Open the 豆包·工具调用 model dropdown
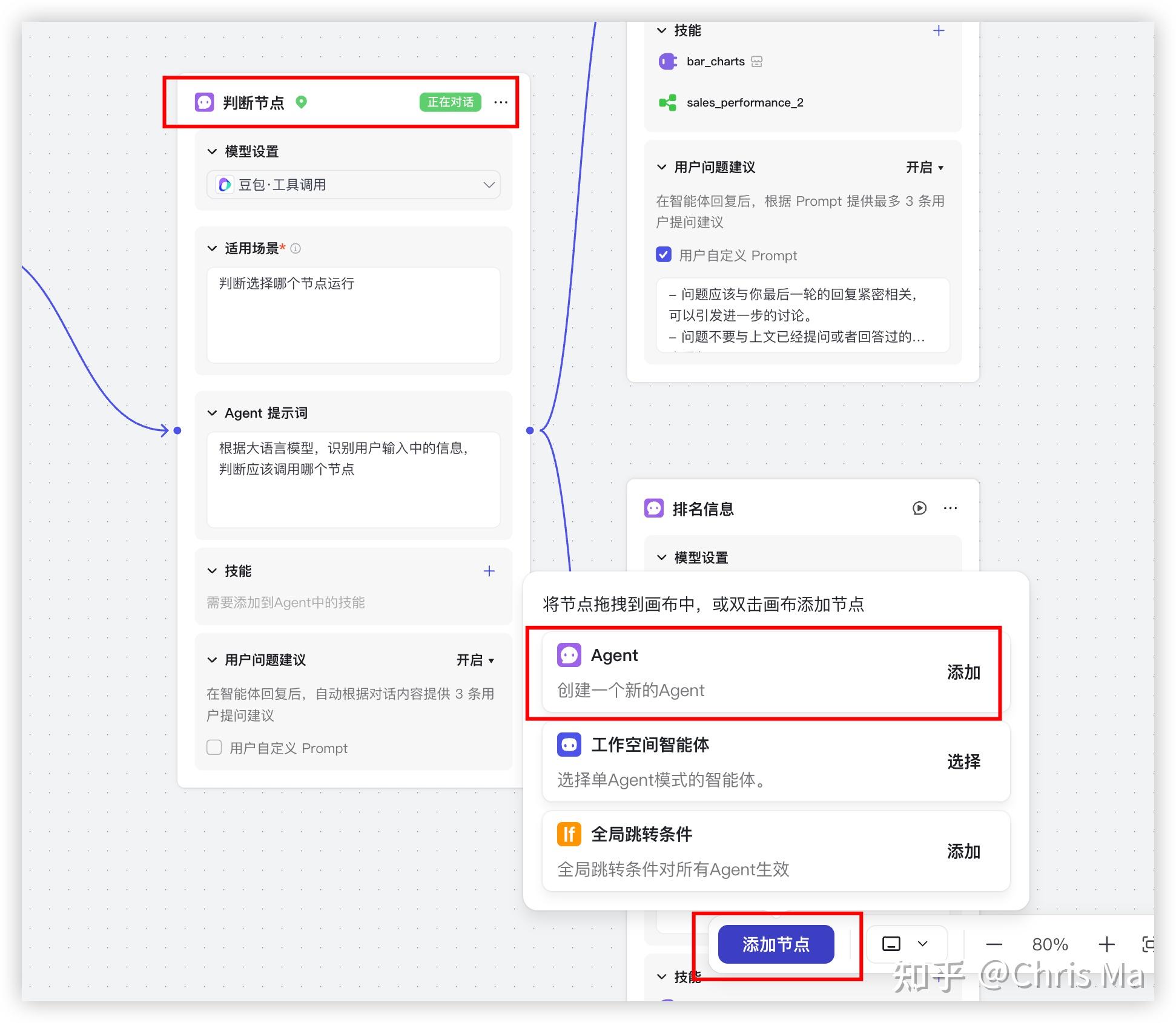The width and height of the screenshot is (1176, 1023). [x=354, y=185]
